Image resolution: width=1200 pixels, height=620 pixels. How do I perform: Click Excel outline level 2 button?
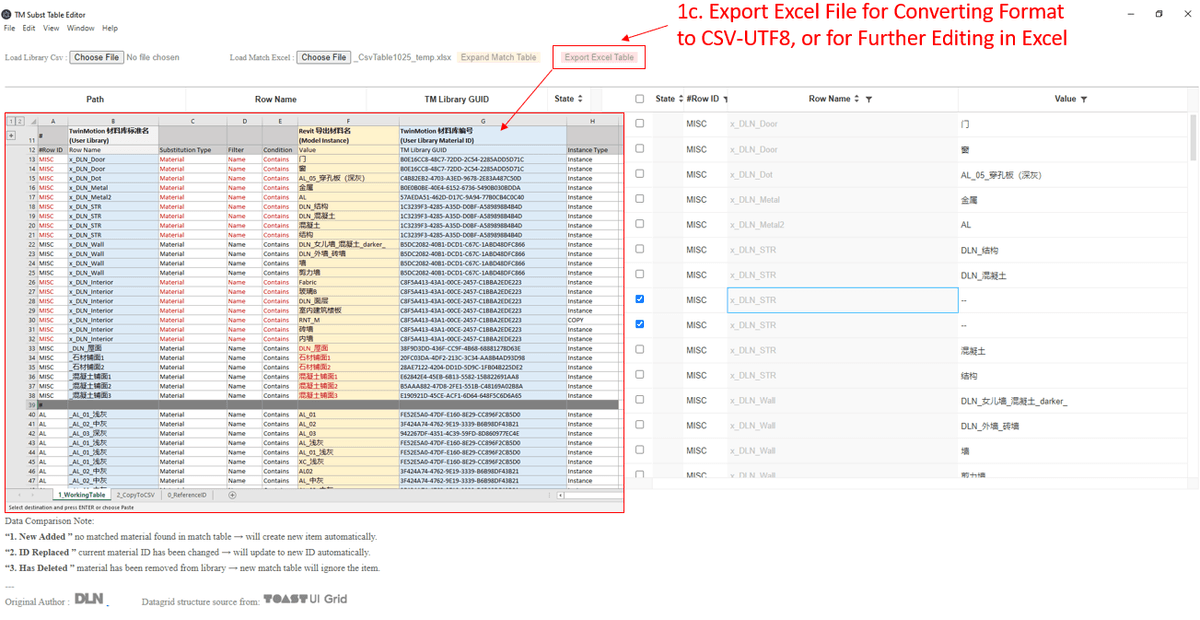pos(19,121)
